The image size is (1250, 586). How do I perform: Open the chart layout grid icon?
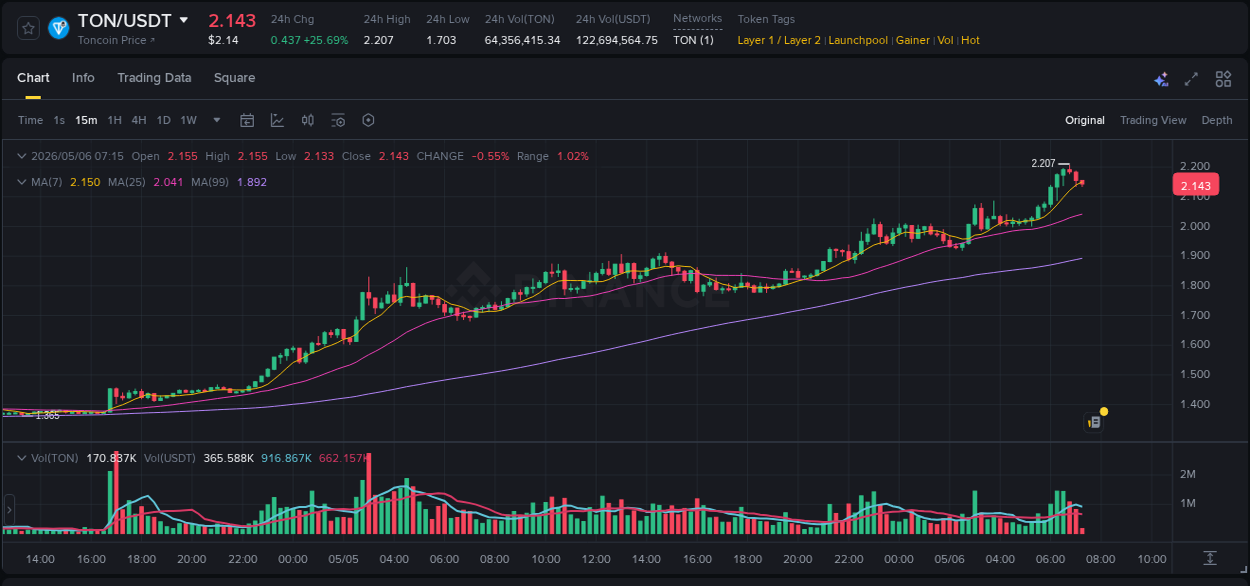(x=1223, y=79)
